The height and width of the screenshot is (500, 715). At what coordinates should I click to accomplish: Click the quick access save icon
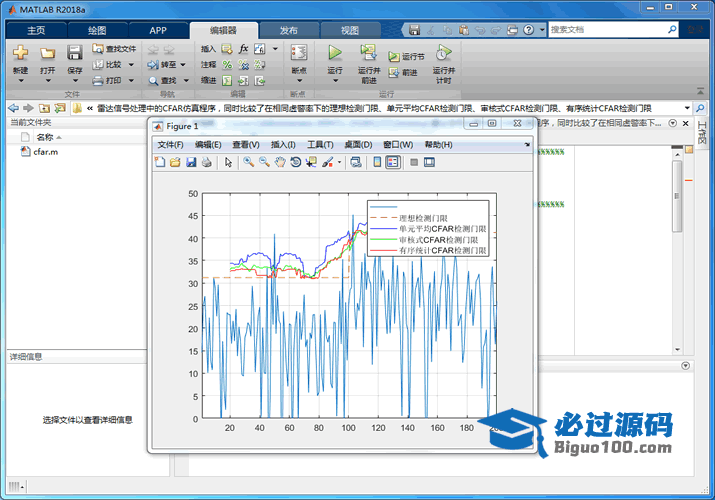click(x=414, y=30)
